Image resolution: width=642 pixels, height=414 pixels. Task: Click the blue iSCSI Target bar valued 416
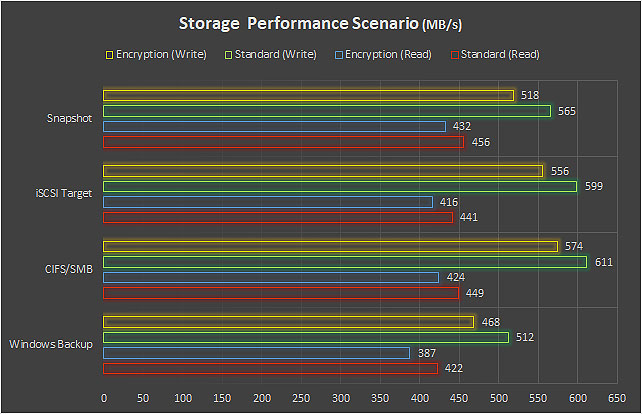268,202
